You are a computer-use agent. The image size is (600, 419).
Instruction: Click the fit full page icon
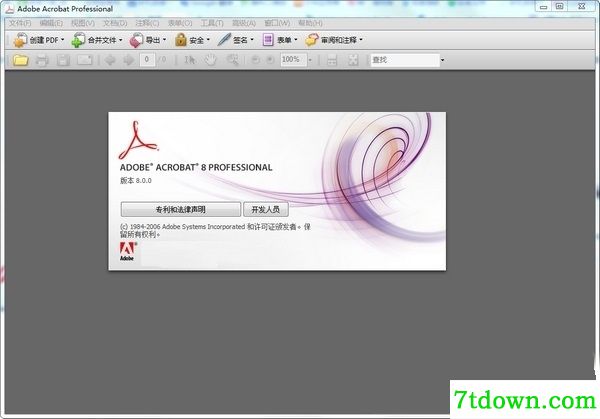click(353, 60)
